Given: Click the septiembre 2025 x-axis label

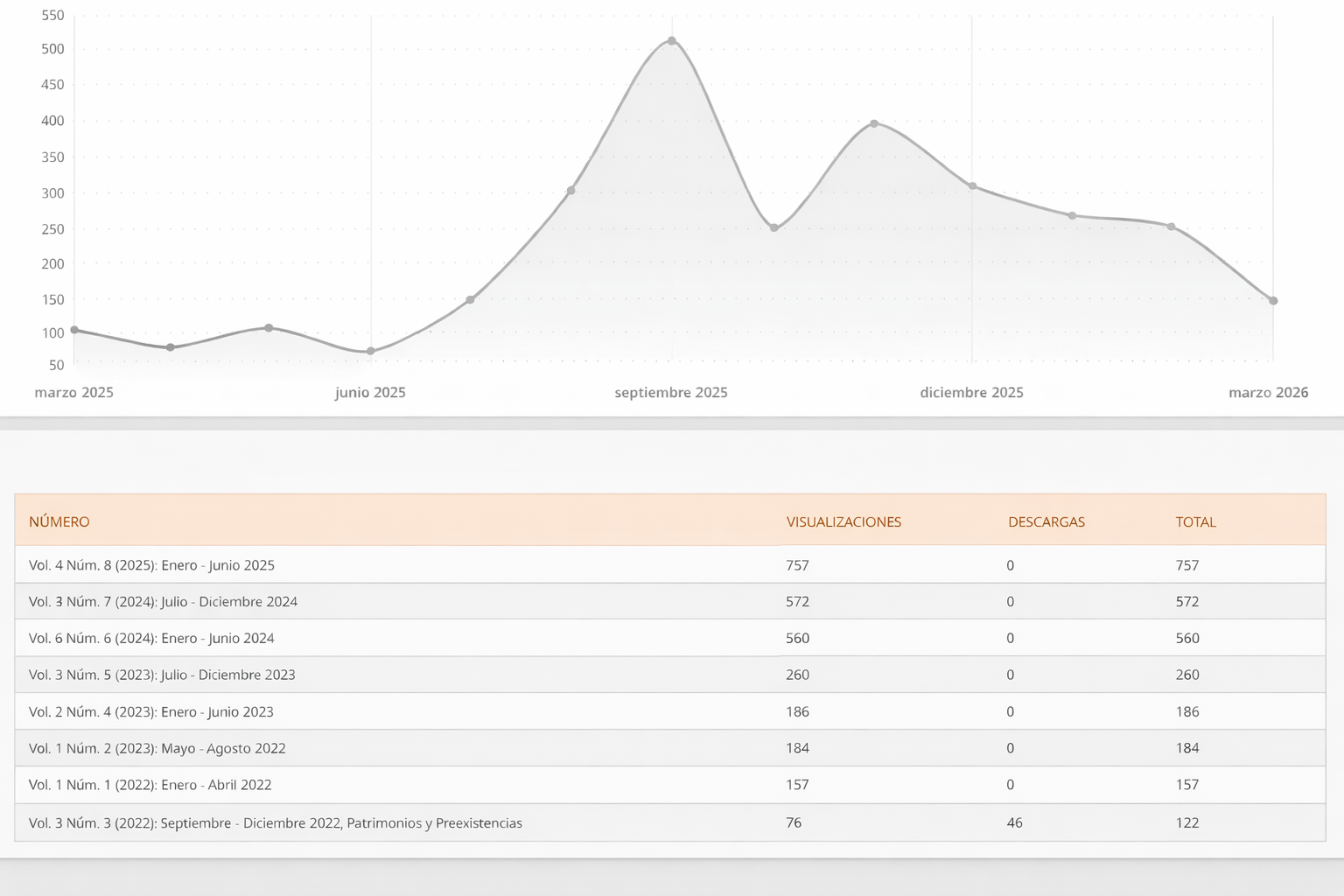Looking at the screenshot, I should point(671,393).
